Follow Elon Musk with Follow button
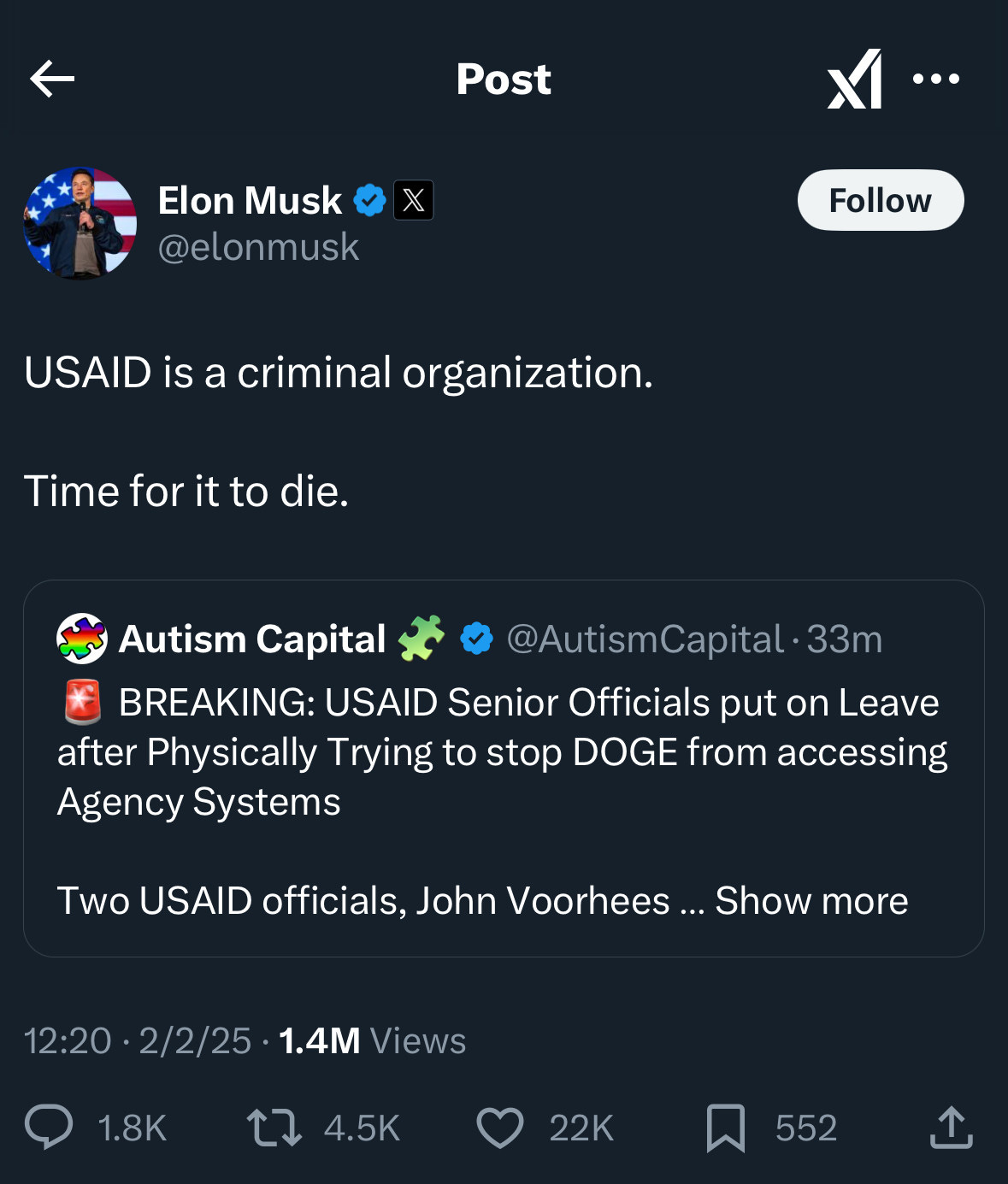The height and width of the screenshot is (1184, 1008). (881, 200)
